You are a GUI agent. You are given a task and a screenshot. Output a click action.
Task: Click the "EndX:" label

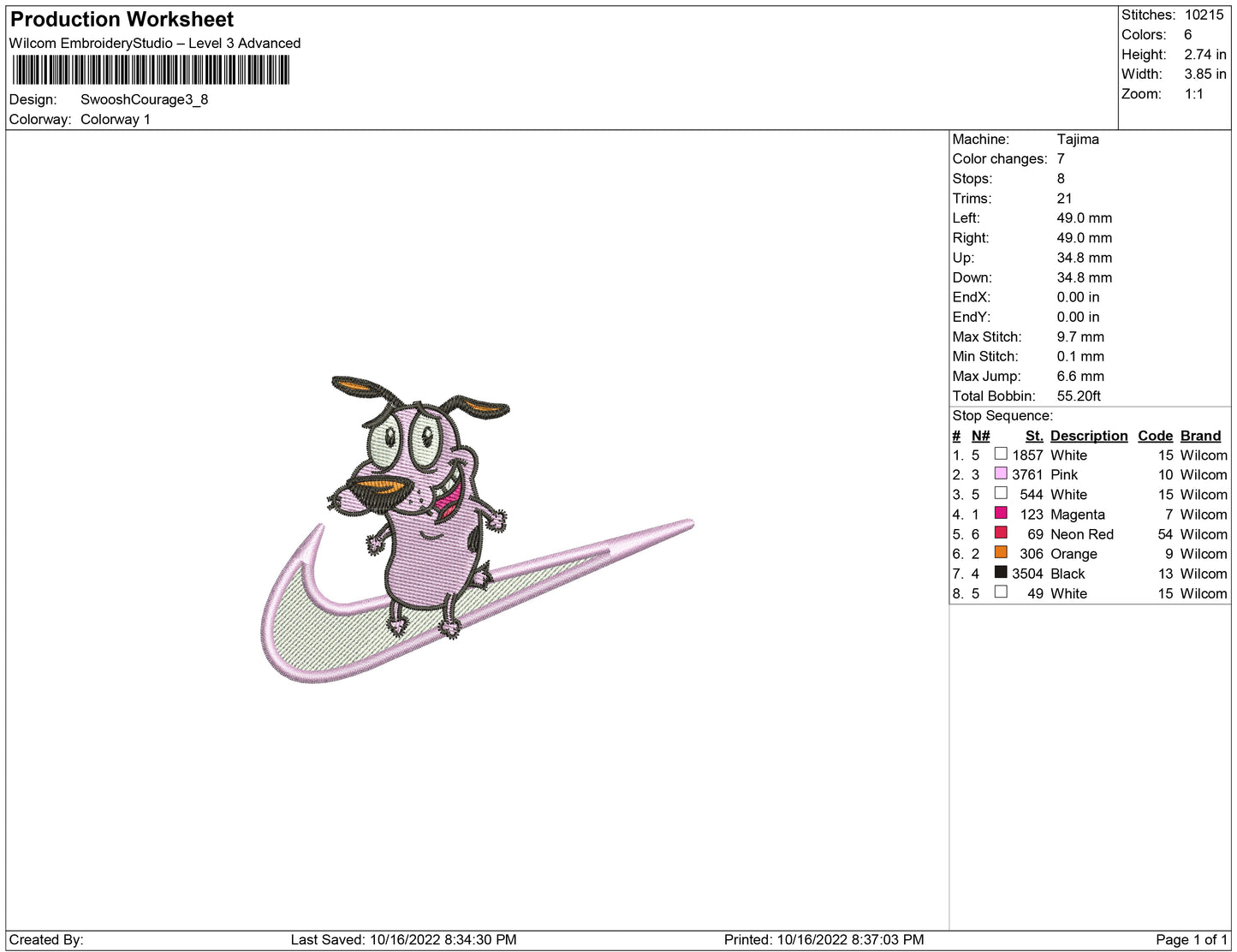[972, 297]
